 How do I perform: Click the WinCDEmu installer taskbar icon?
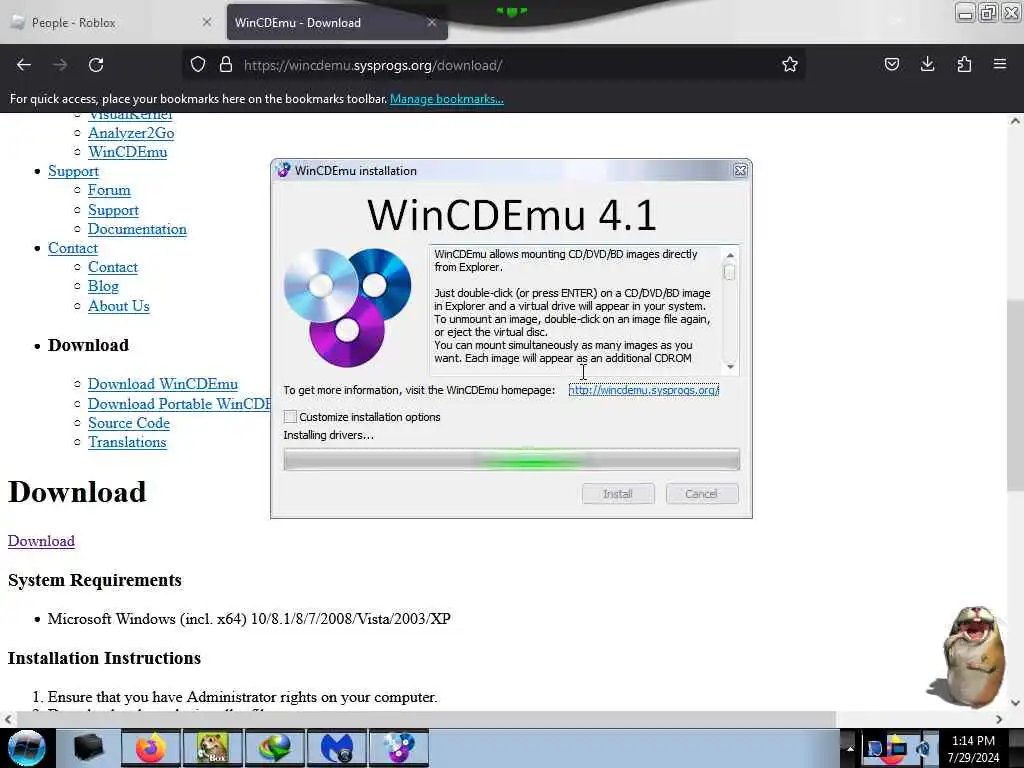pyautogui.click(x=399, y=748)
